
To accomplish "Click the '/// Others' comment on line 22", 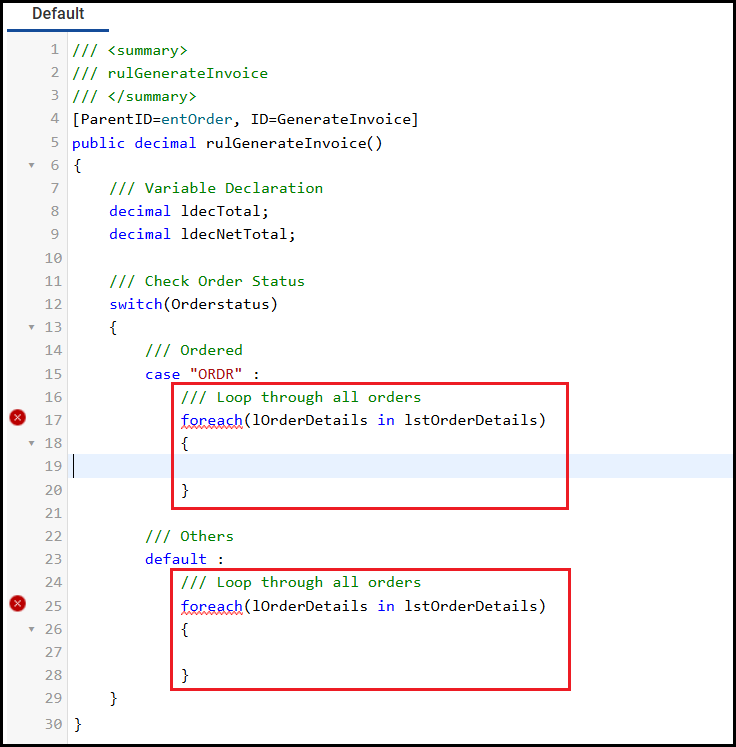I will click(189, 536).
